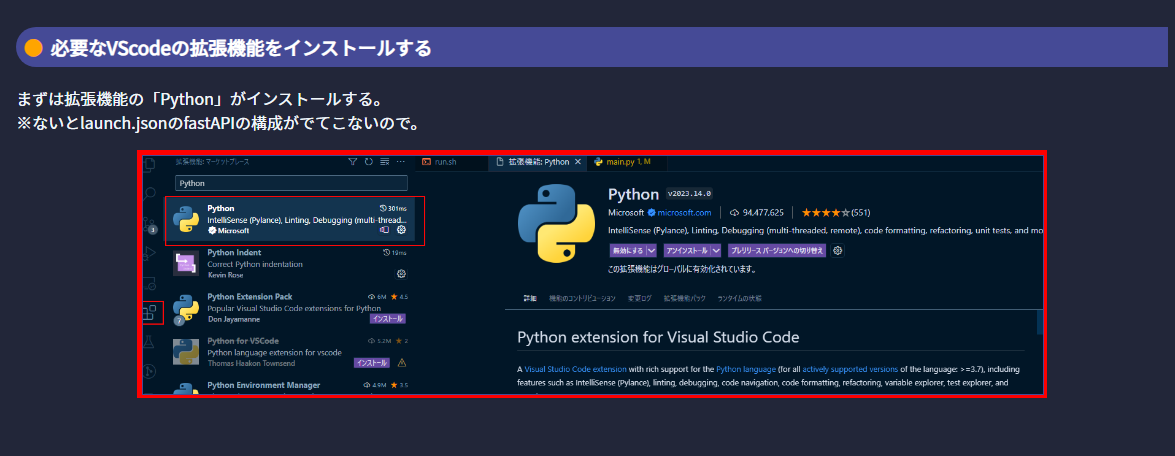The height and width of the screenshot is (456, 1175).
Task: Select the 詳細 details tab
Action: [530, 298]
